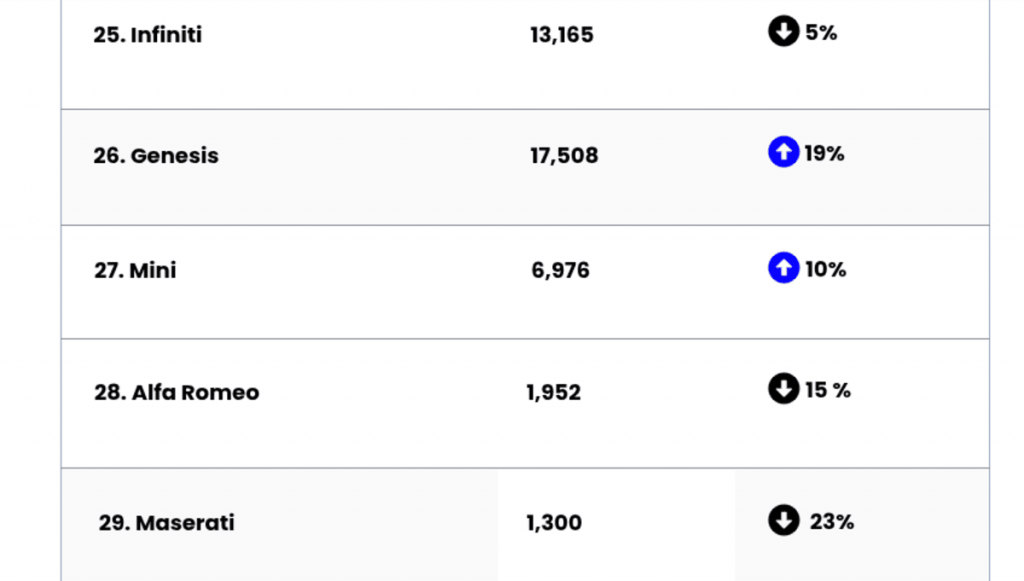
Task: Click Maserati sales number 1,300
Action: [553, 523]
